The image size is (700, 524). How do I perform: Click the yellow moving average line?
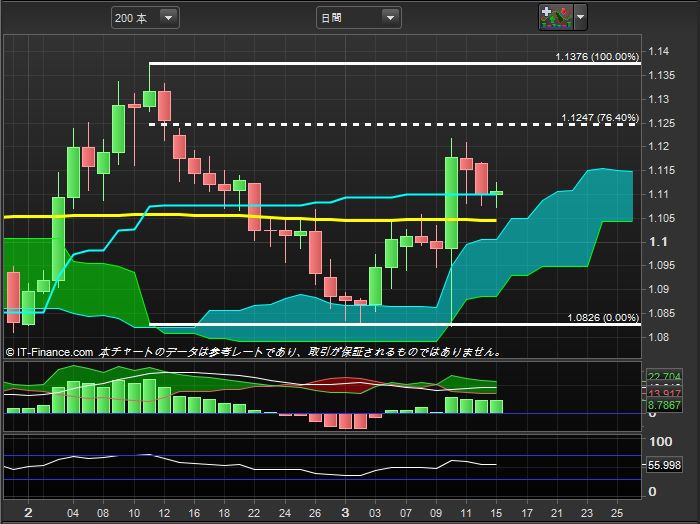250,216
